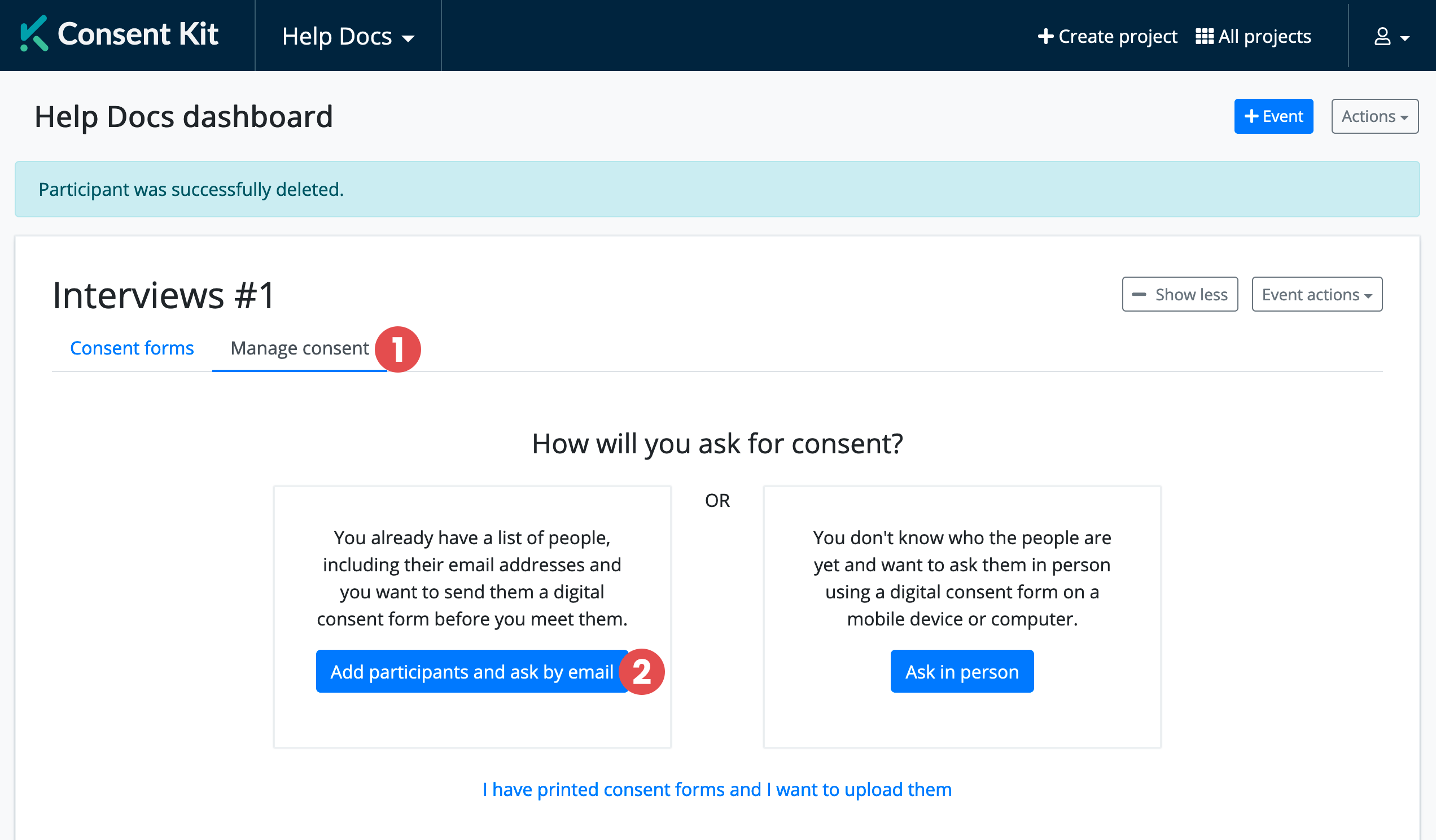Expand the user menu caret arrow
1436x840 pixels.
tap(1404, 39)
